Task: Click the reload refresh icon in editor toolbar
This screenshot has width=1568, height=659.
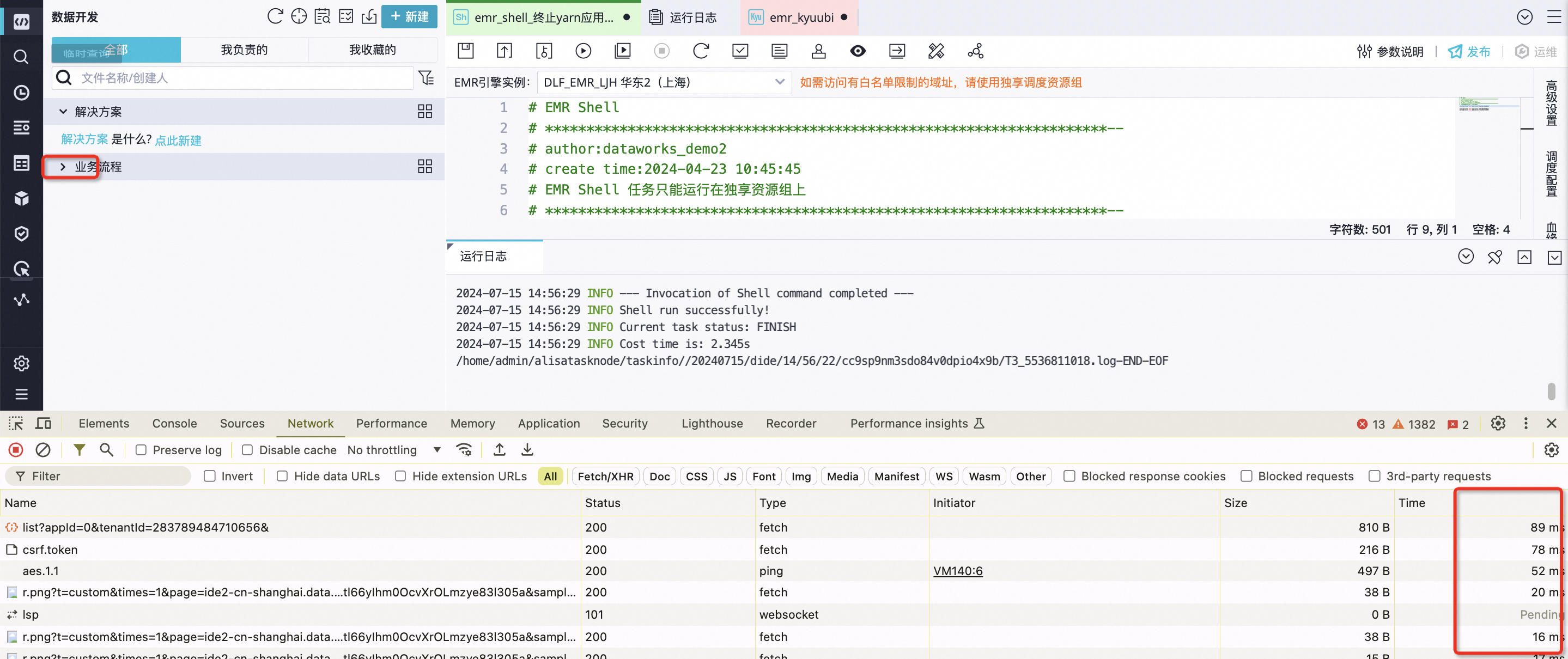Action: coord(701,51)
